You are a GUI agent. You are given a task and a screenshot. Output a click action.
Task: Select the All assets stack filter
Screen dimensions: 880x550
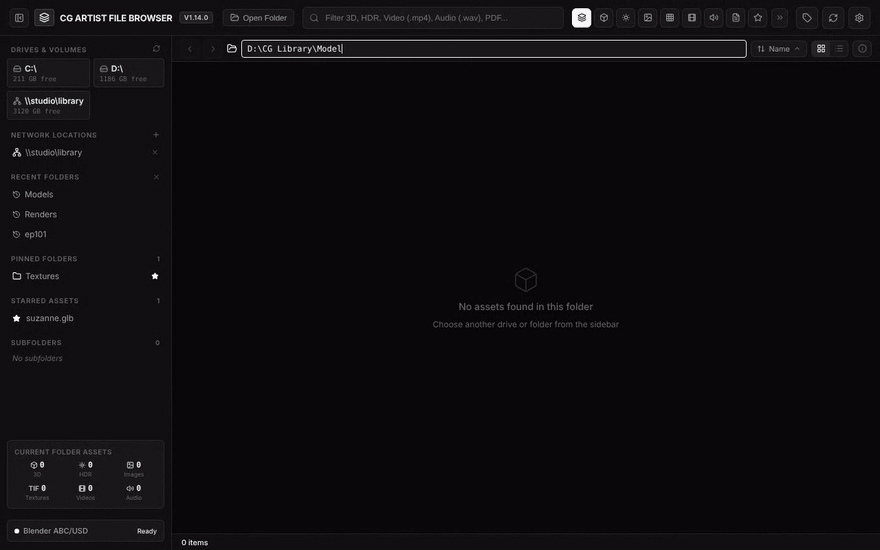click(x=581, y=18)
